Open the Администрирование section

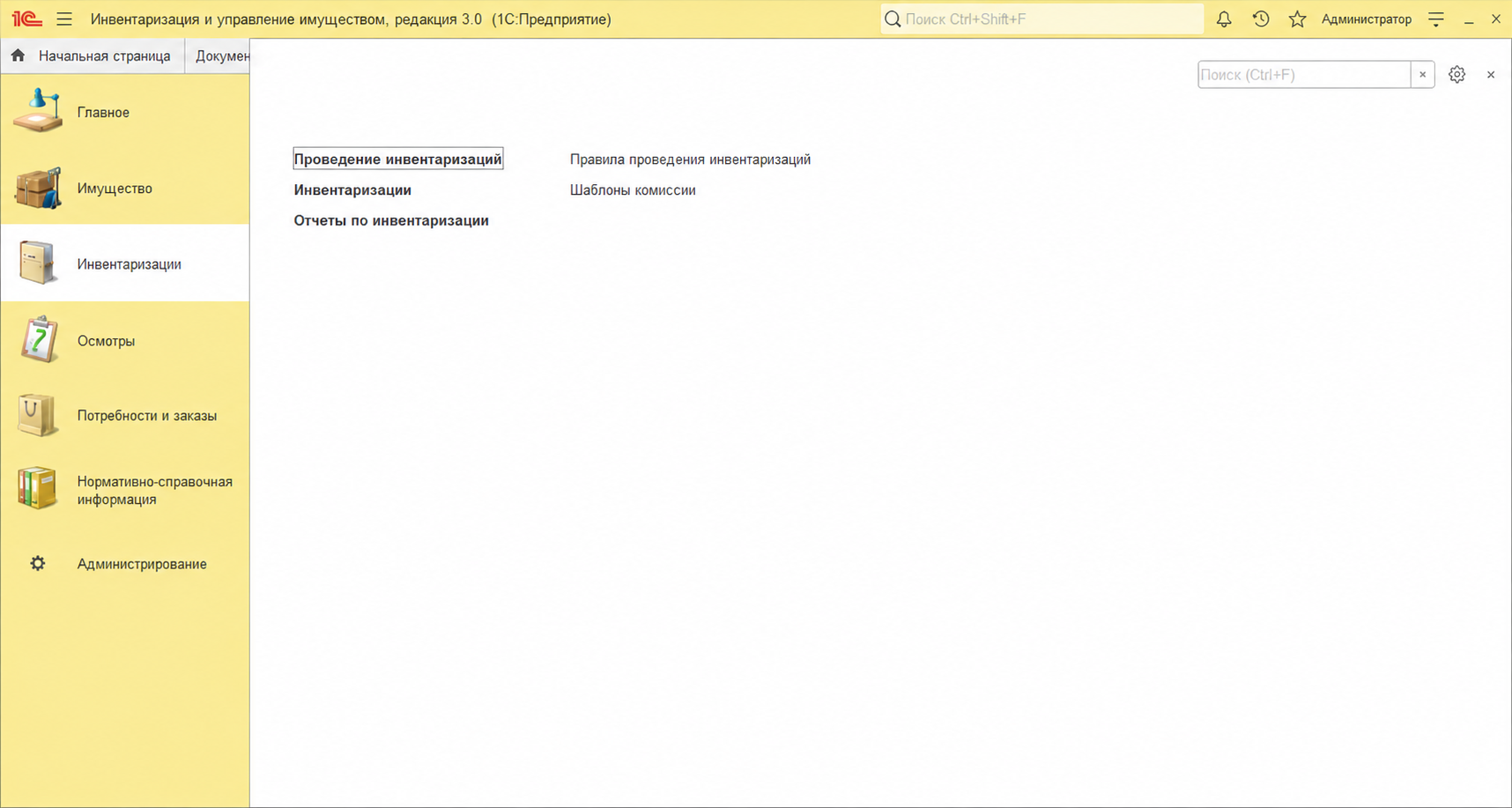click(125, 564)
